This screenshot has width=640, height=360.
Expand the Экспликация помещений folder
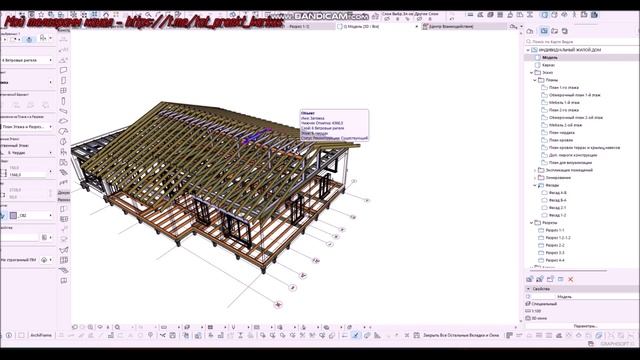click(x=535, y=170)
